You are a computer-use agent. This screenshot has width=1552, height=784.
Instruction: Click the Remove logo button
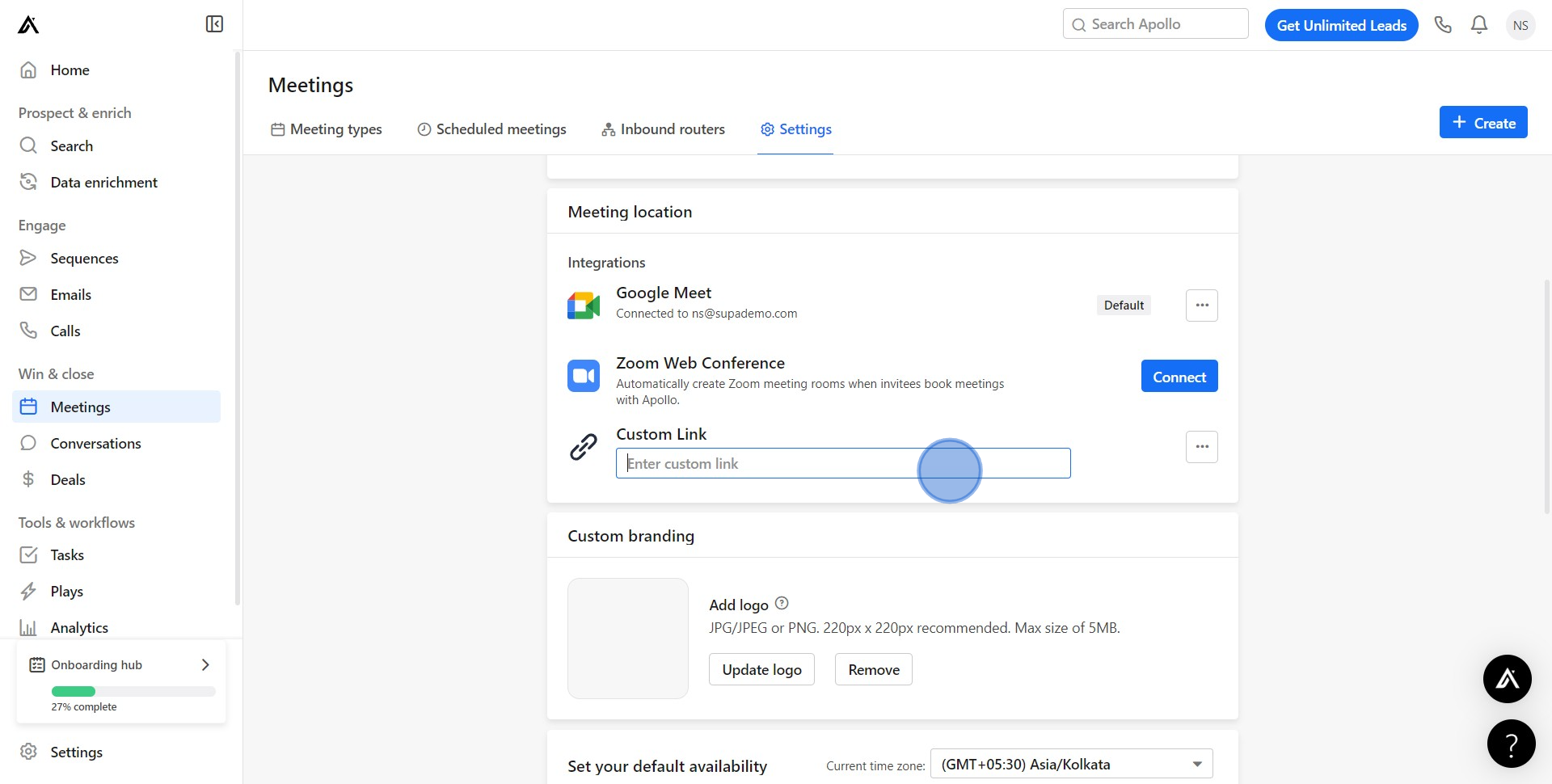[x=874, y=670]
